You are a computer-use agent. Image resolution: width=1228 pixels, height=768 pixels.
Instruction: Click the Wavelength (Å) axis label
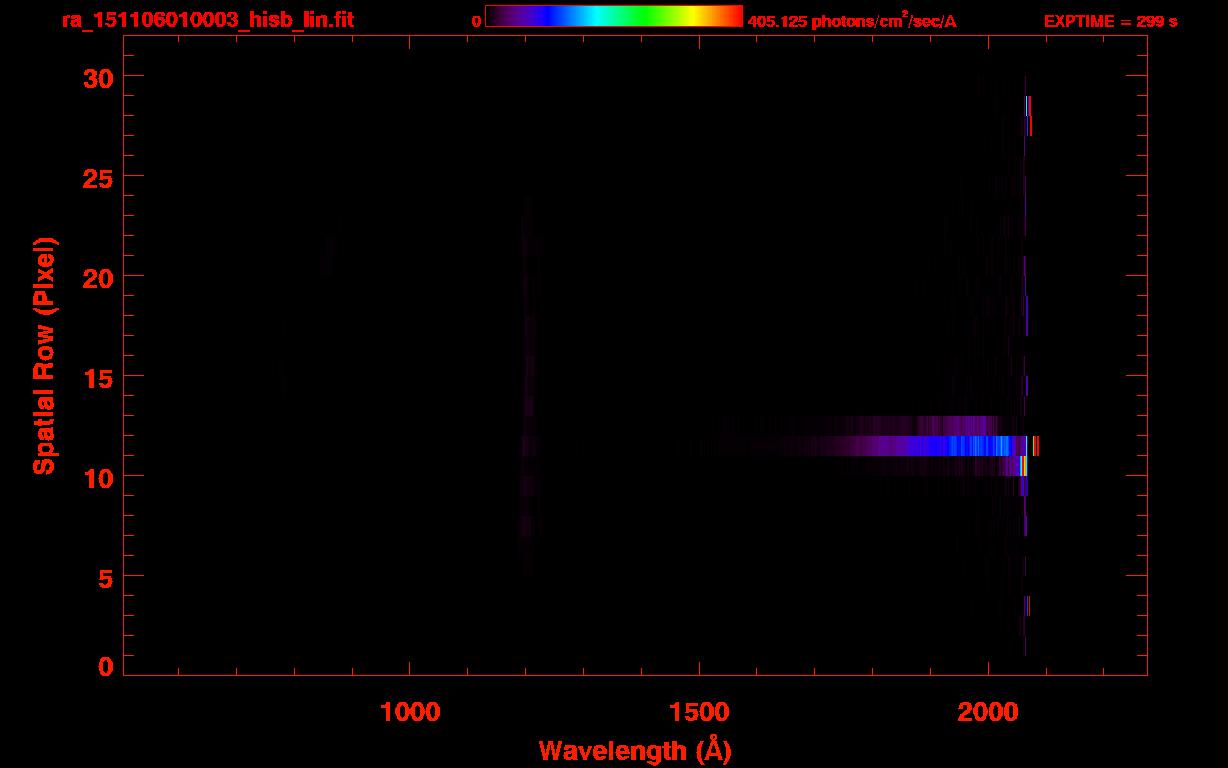(x=635, y=750)
